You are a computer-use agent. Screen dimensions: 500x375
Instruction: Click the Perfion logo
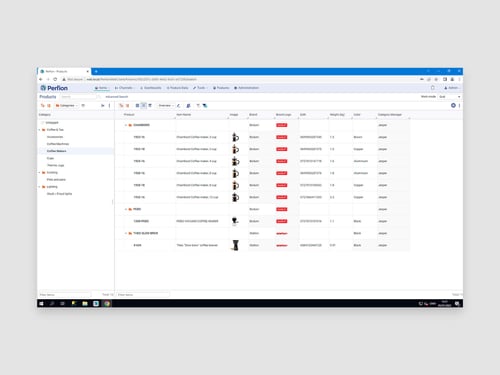[54, 88]
